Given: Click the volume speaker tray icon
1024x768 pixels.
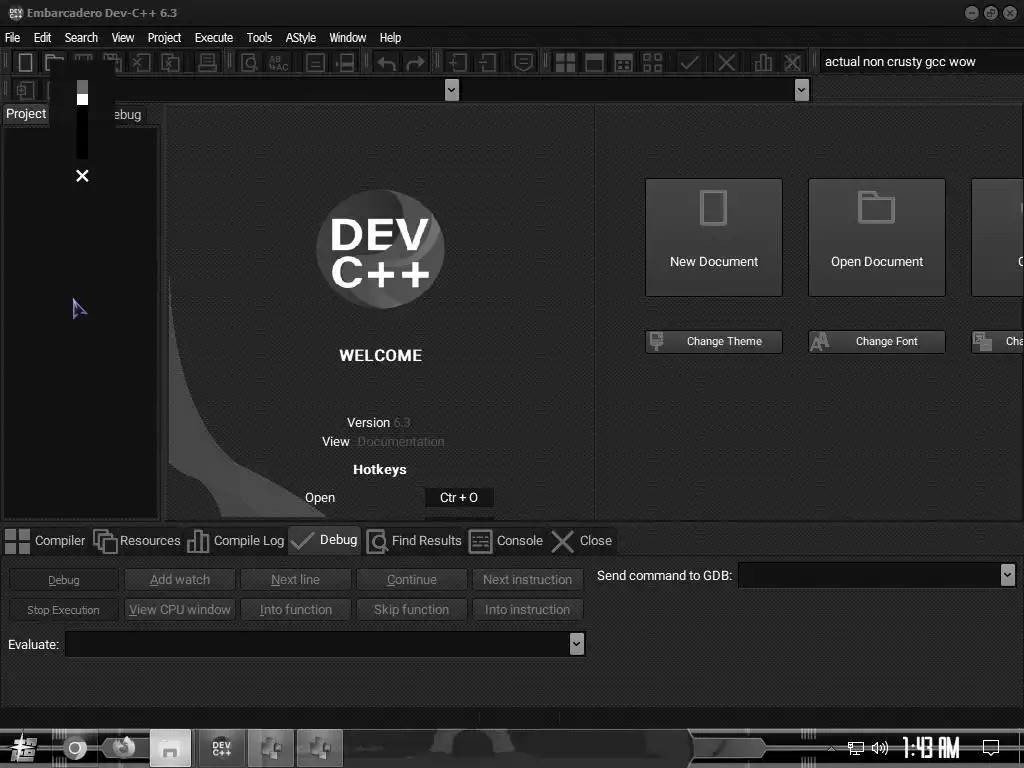Looking at the screenshot, I should tap(880, 748).
